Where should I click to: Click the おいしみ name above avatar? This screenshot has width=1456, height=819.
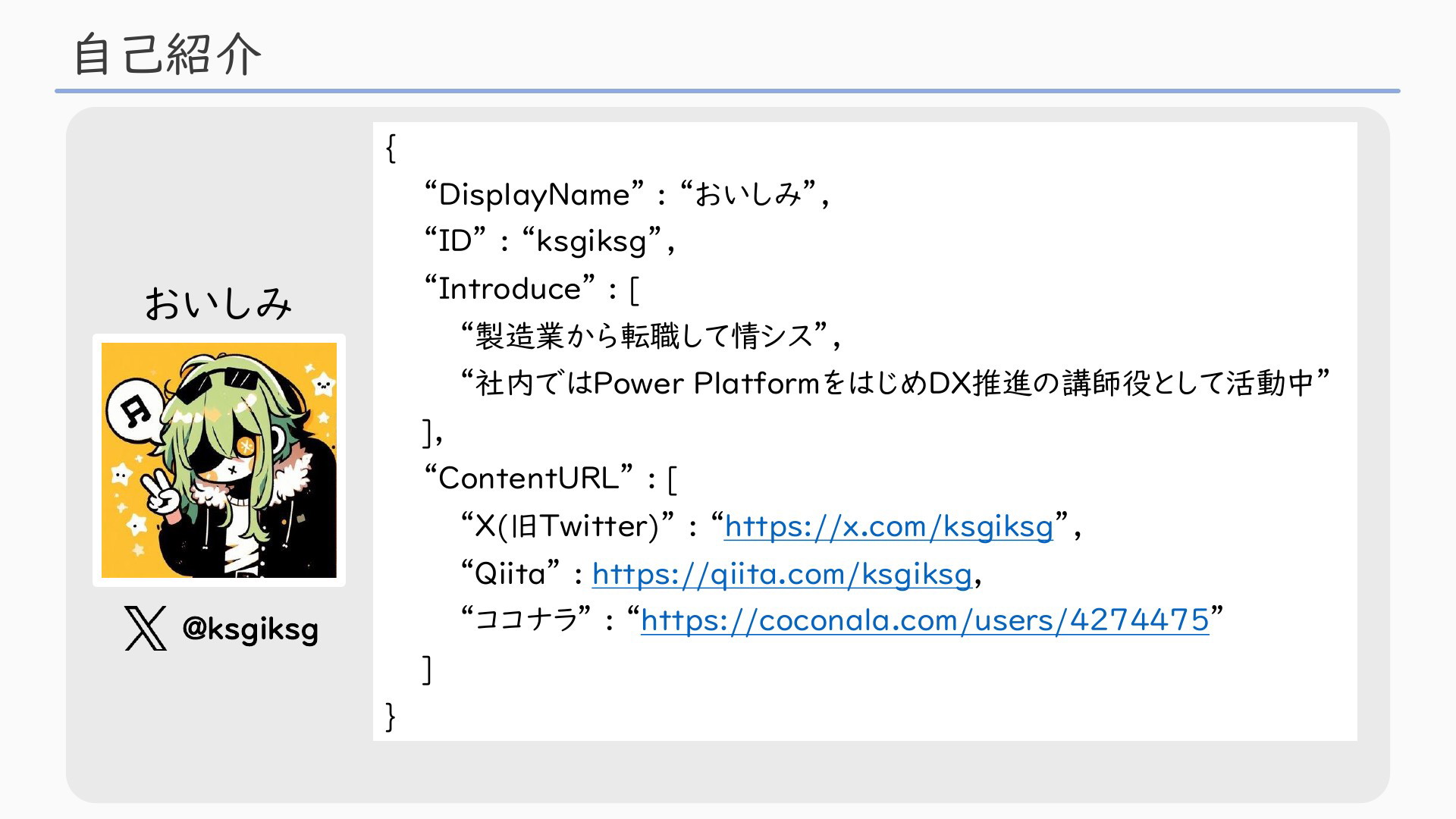click(218, 303)
